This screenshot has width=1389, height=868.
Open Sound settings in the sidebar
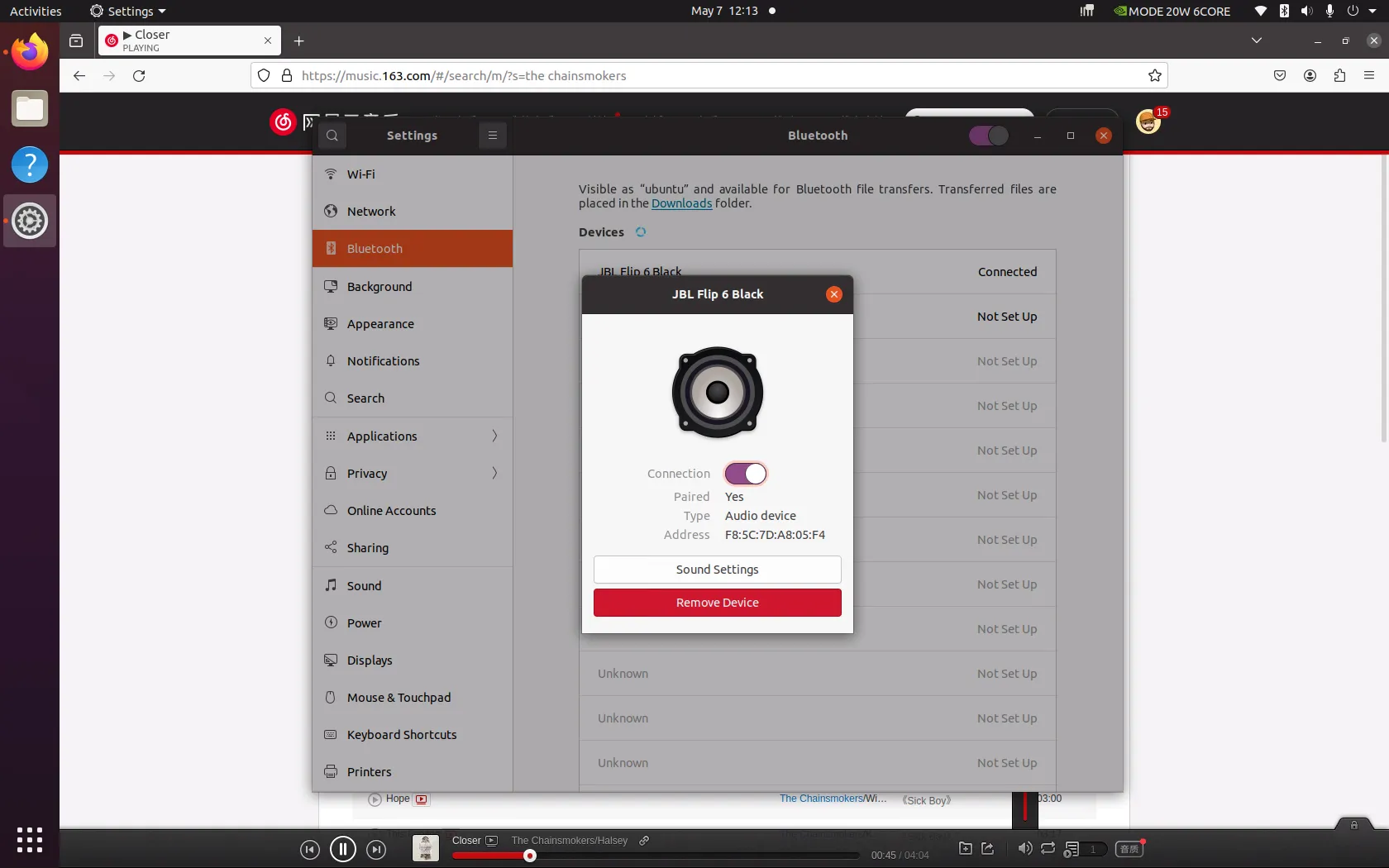(413, 586)
